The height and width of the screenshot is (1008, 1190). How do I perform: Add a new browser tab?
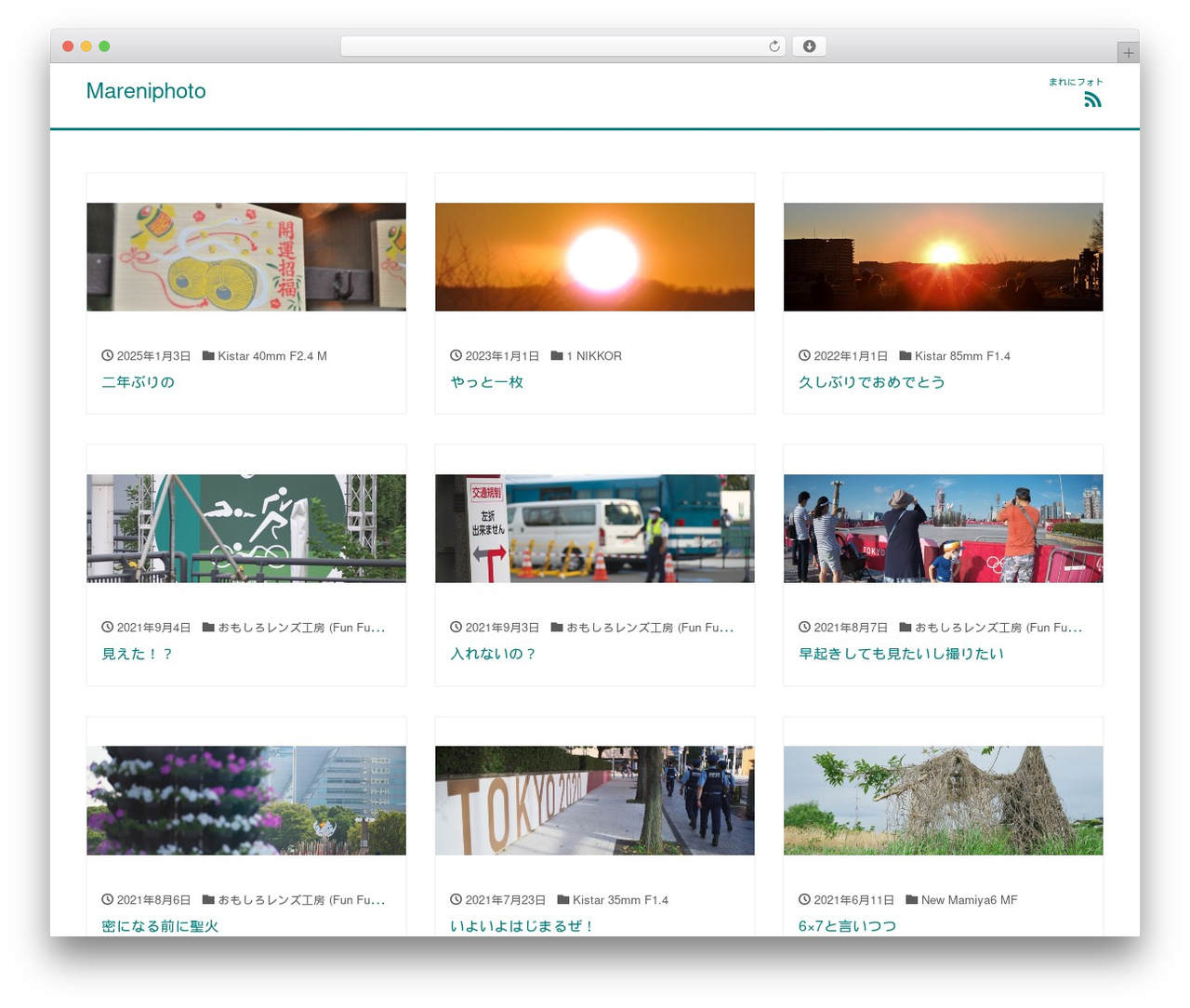pyautogui.click(x=1128, y=53)
